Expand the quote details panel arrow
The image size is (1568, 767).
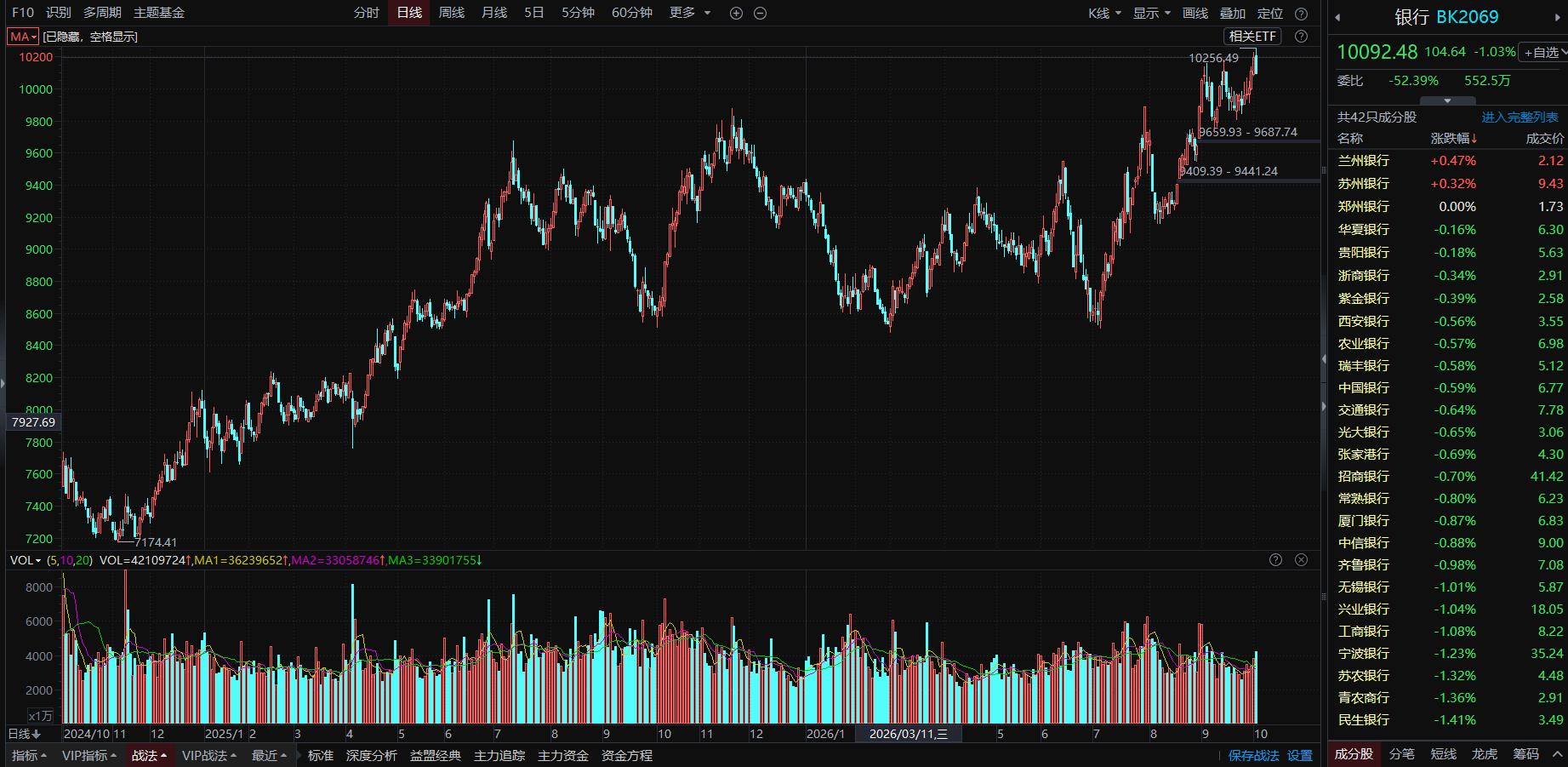[1448, 100]
